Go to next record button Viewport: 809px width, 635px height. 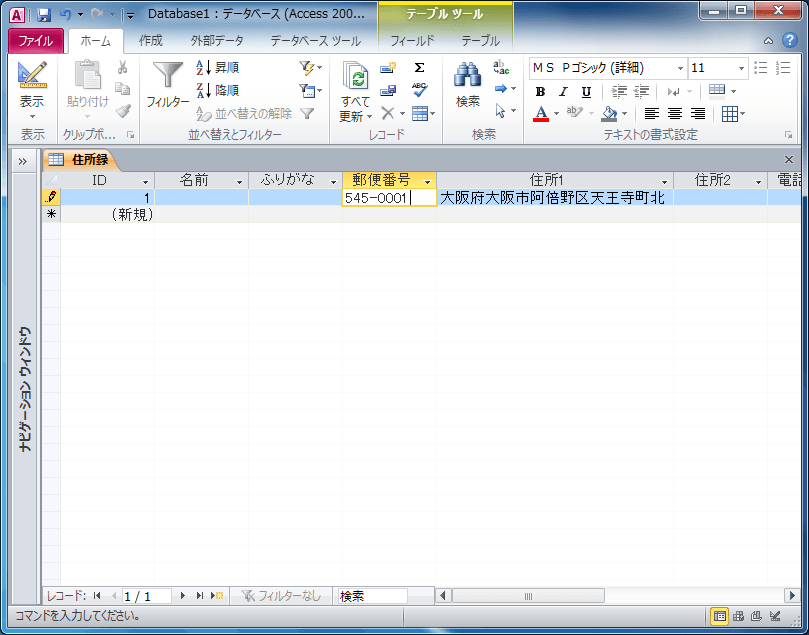(x=183, y=596)
